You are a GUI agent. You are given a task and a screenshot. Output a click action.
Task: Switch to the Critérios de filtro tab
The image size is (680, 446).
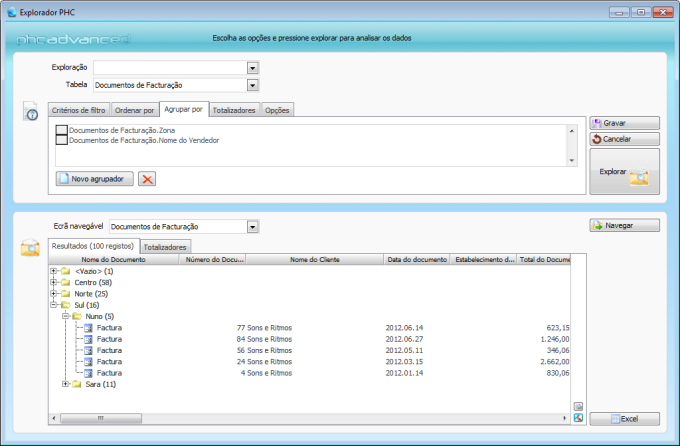point(77,110)
